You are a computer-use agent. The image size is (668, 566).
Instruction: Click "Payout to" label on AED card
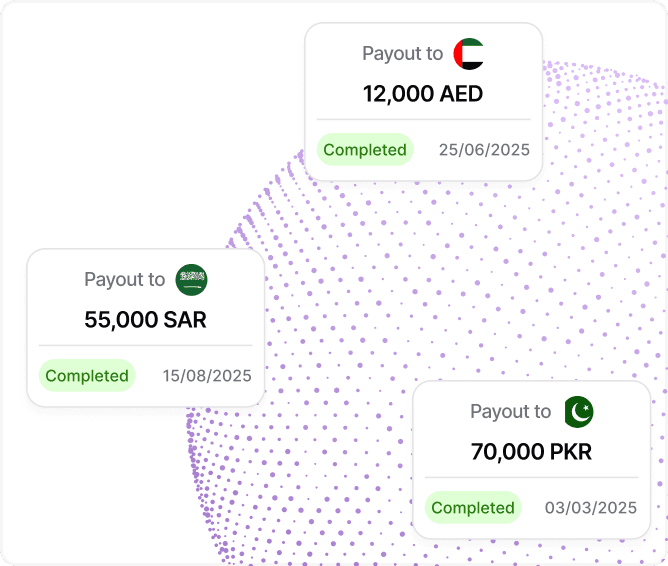(403, 54)
